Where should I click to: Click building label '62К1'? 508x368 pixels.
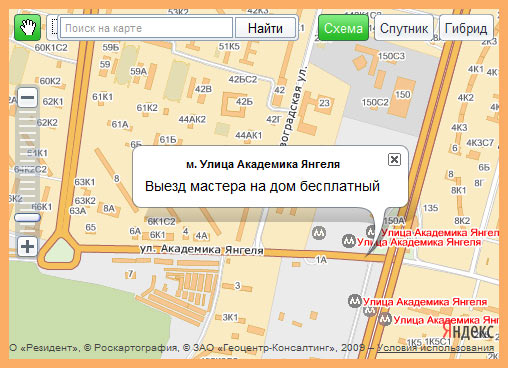point(53,101)
